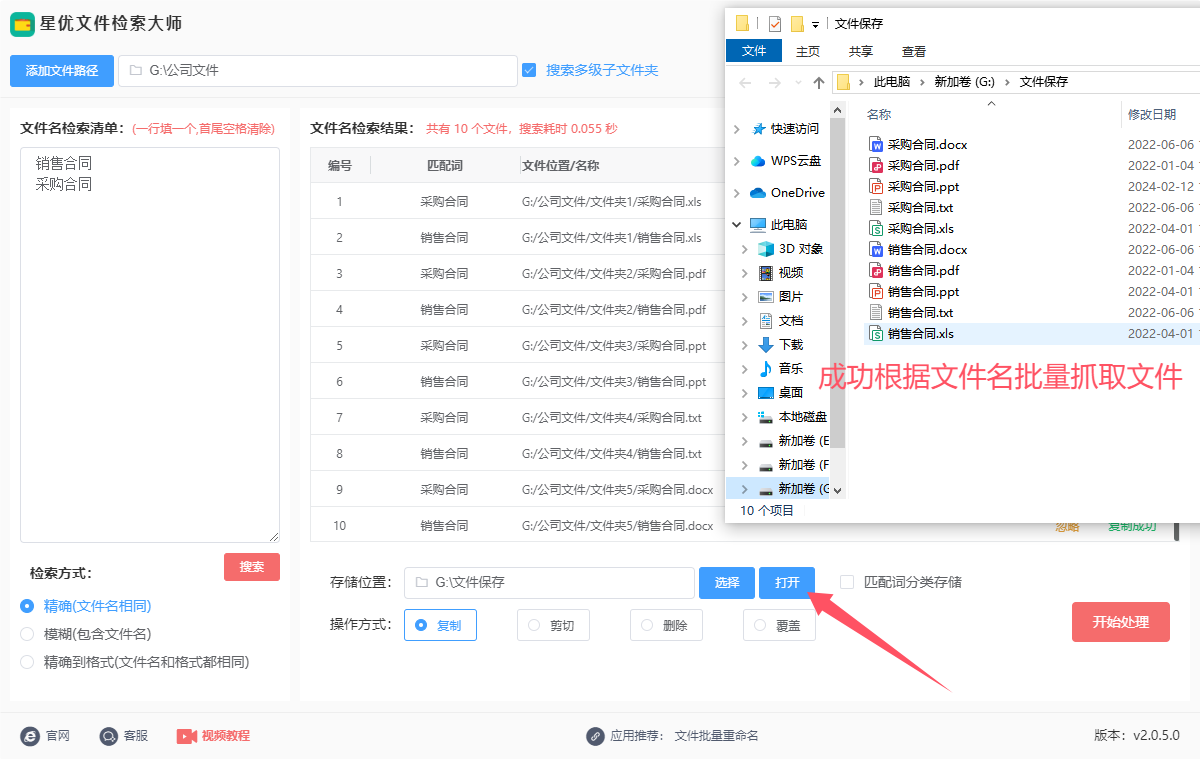Click 此电脑 breadcrumb chevron in address bar

pyautogui.click(x=923, y=82)
